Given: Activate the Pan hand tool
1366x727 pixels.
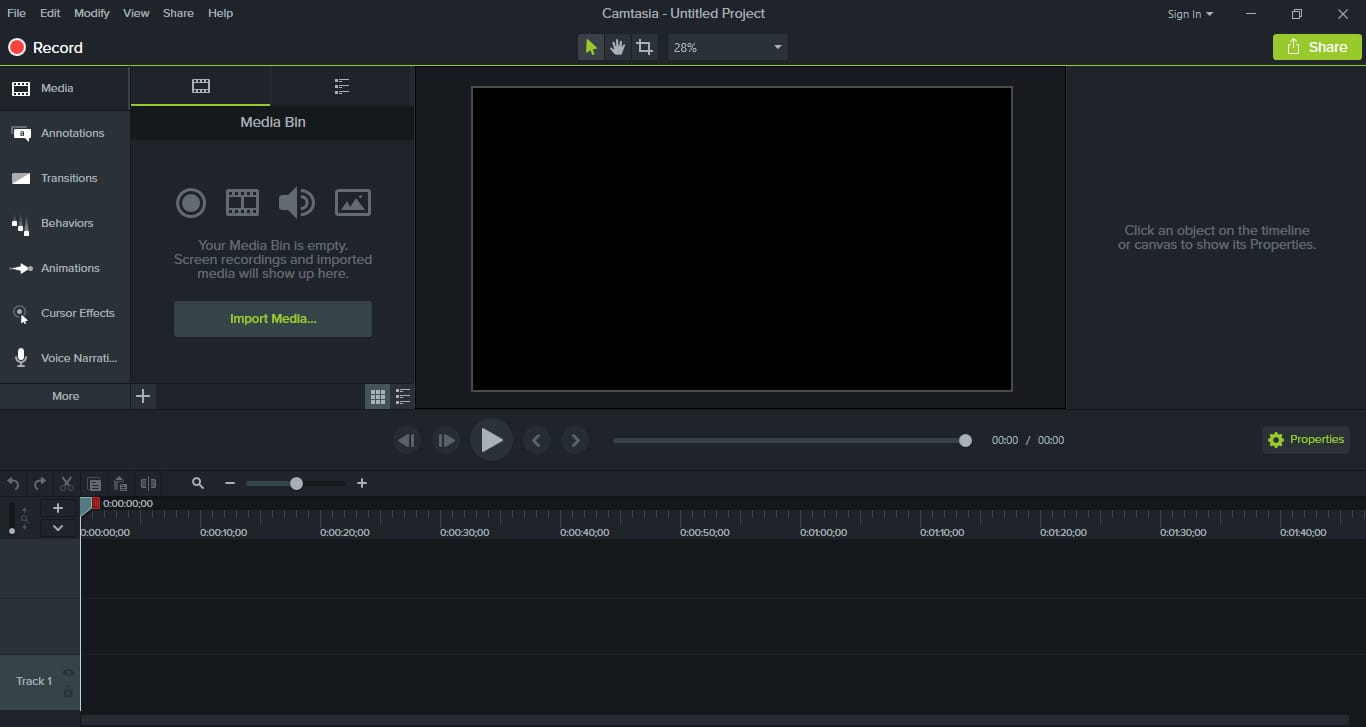Looking at the screenshot, I should [x=618, y=47].
